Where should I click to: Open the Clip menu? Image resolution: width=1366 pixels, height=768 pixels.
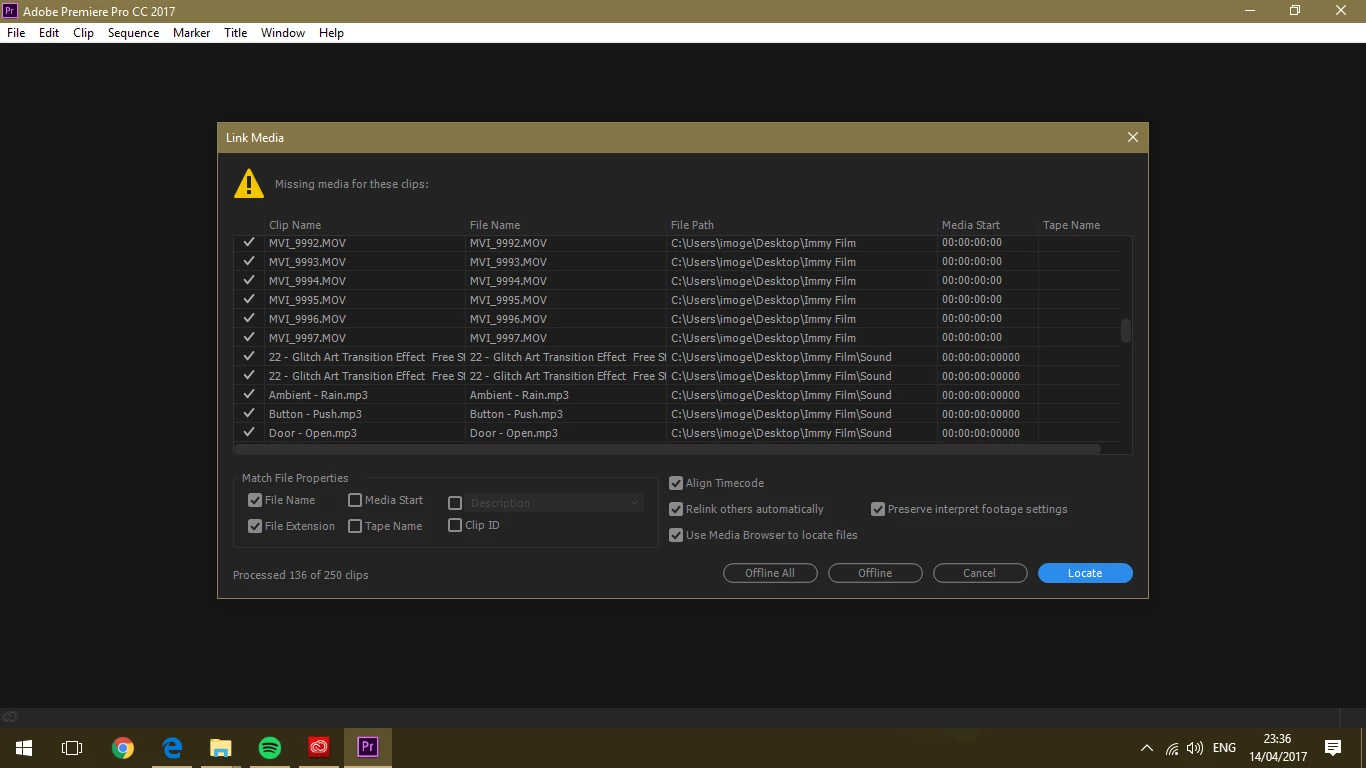84,33
